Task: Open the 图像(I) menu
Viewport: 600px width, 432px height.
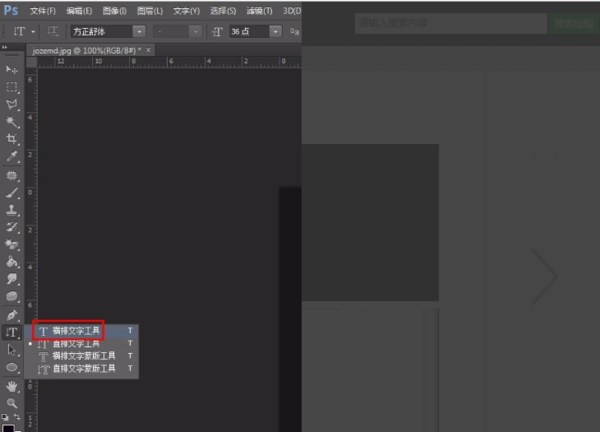Action: click(114, 11)
